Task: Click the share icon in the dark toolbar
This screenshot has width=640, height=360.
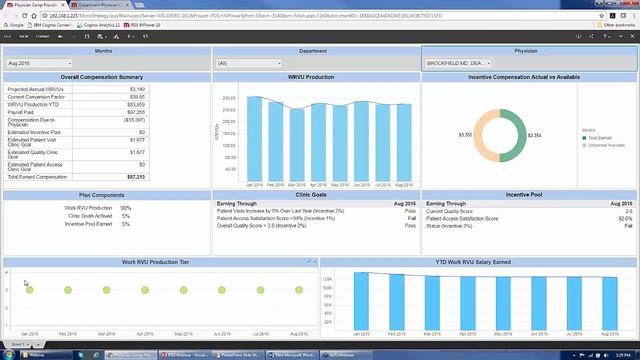Action: [591, 37]
